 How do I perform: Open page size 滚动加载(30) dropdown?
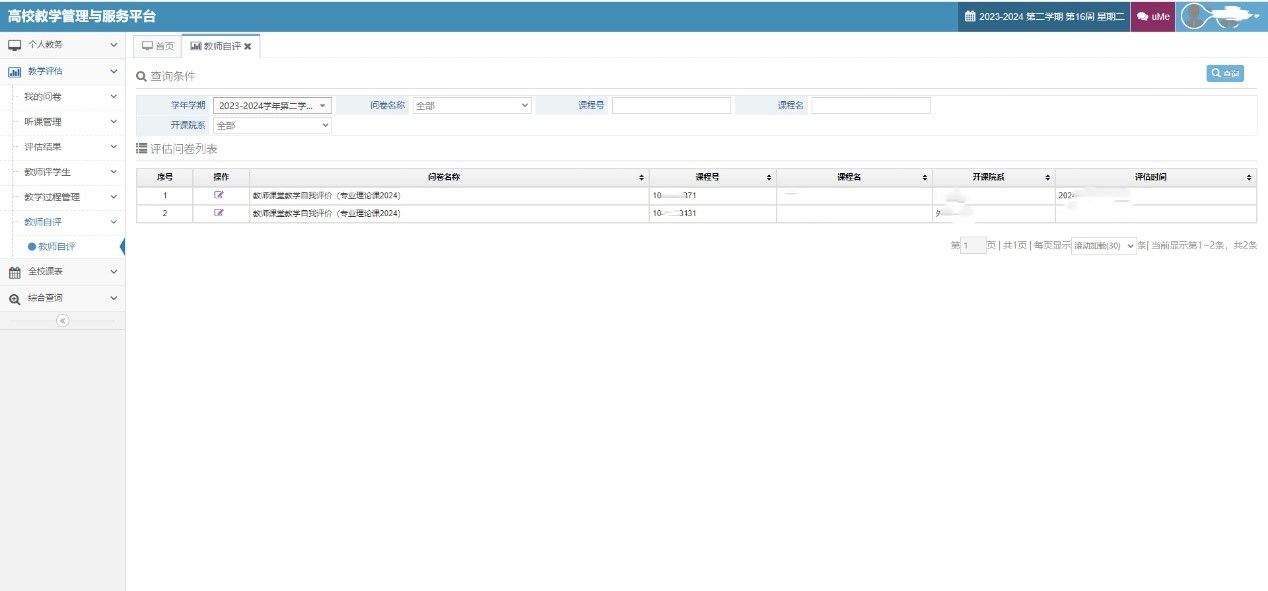(x=1104, y=245)
